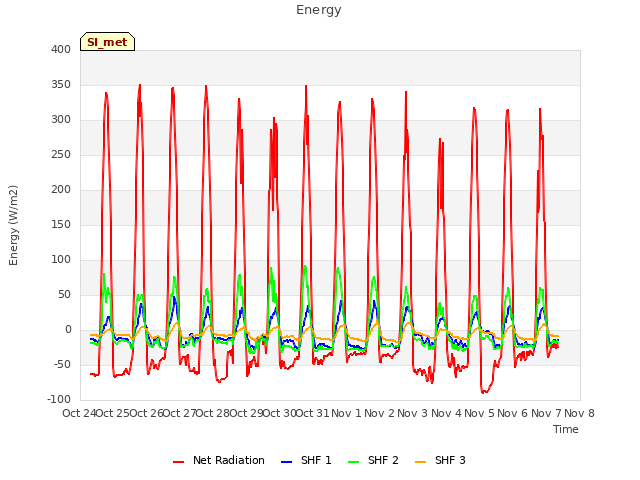
Task: Click the Energy (W/m2) axis label
Action: coord(13,225)
